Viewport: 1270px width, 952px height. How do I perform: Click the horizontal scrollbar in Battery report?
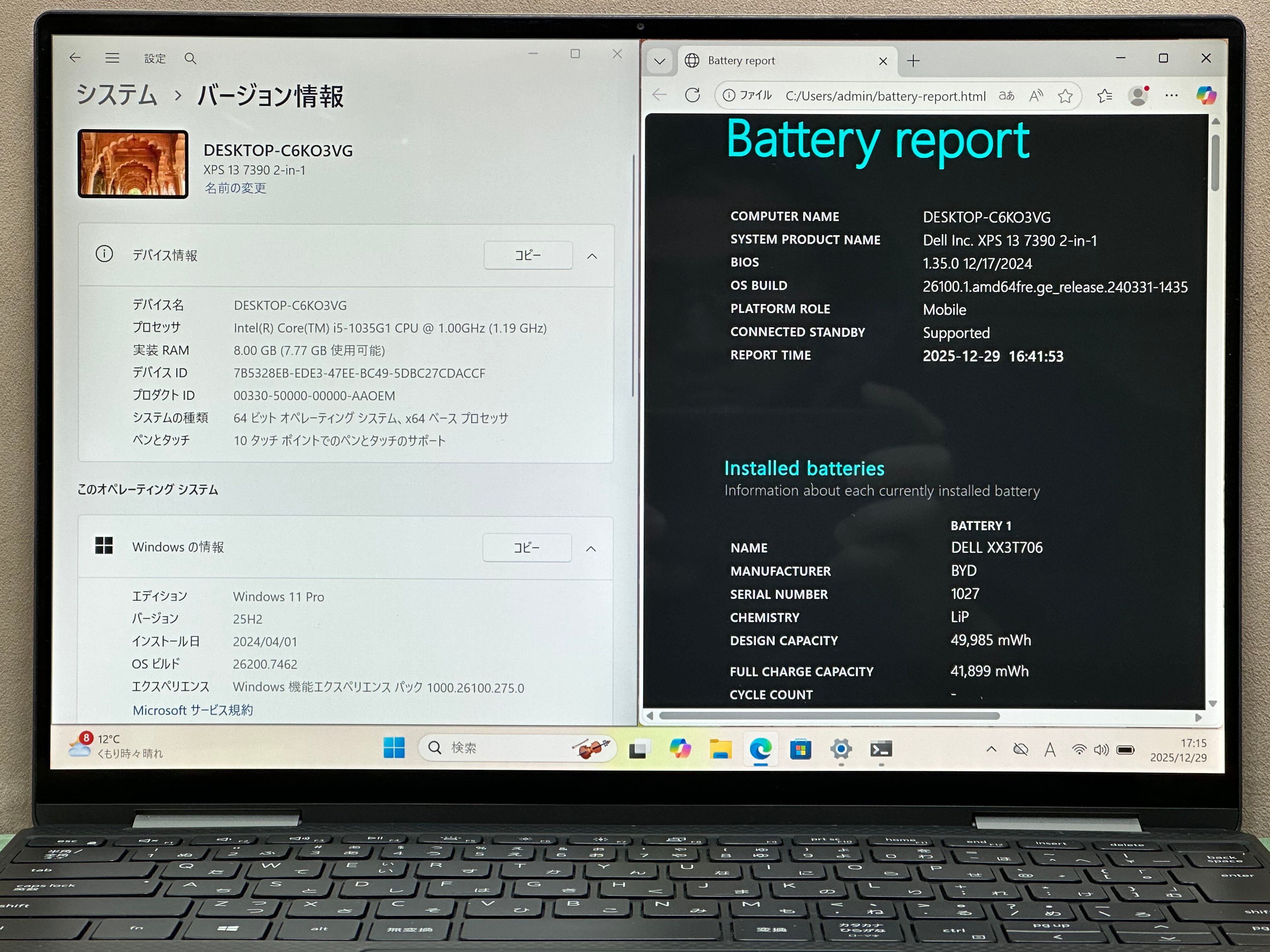829,716
